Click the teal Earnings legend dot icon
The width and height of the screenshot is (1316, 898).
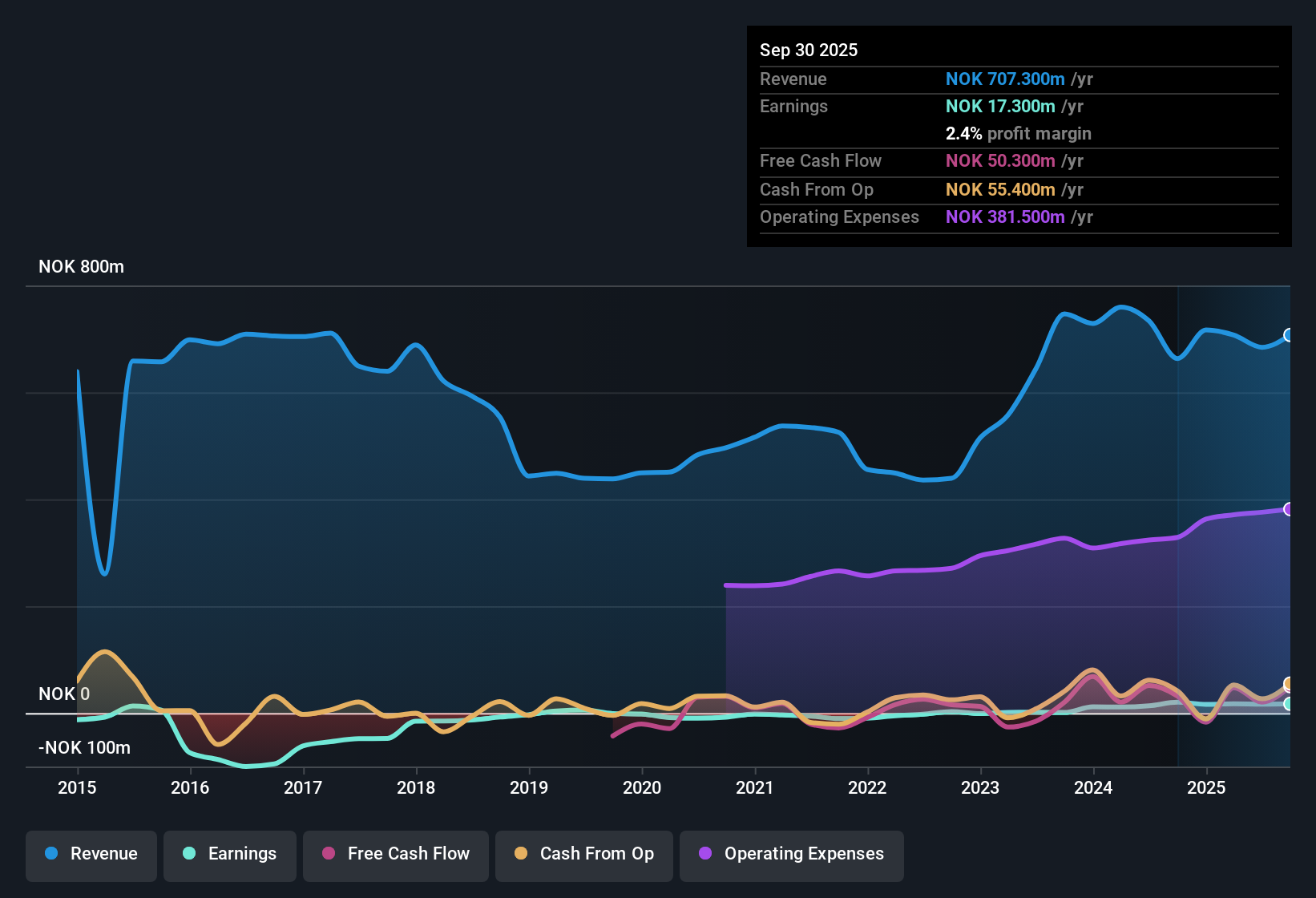pyautogui.click(x=189, y=854)
